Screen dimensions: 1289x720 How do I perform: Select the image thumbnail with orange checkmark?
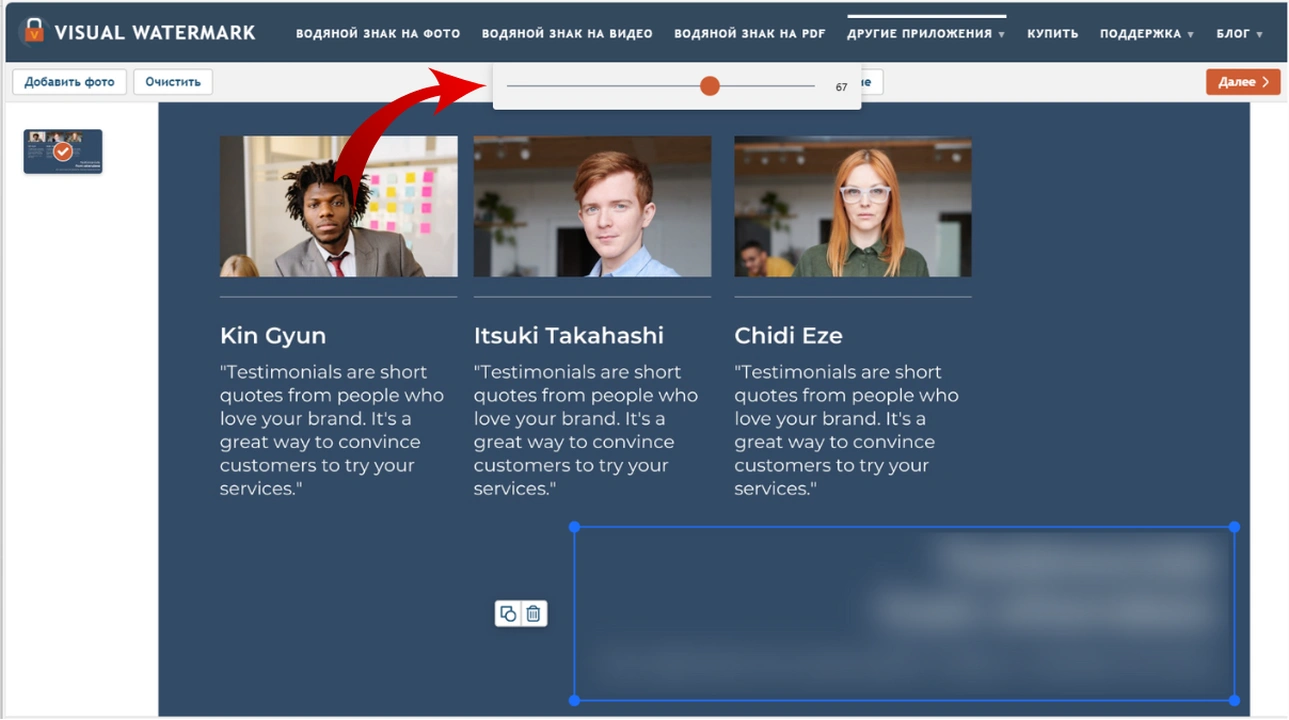tap(63, 151)
